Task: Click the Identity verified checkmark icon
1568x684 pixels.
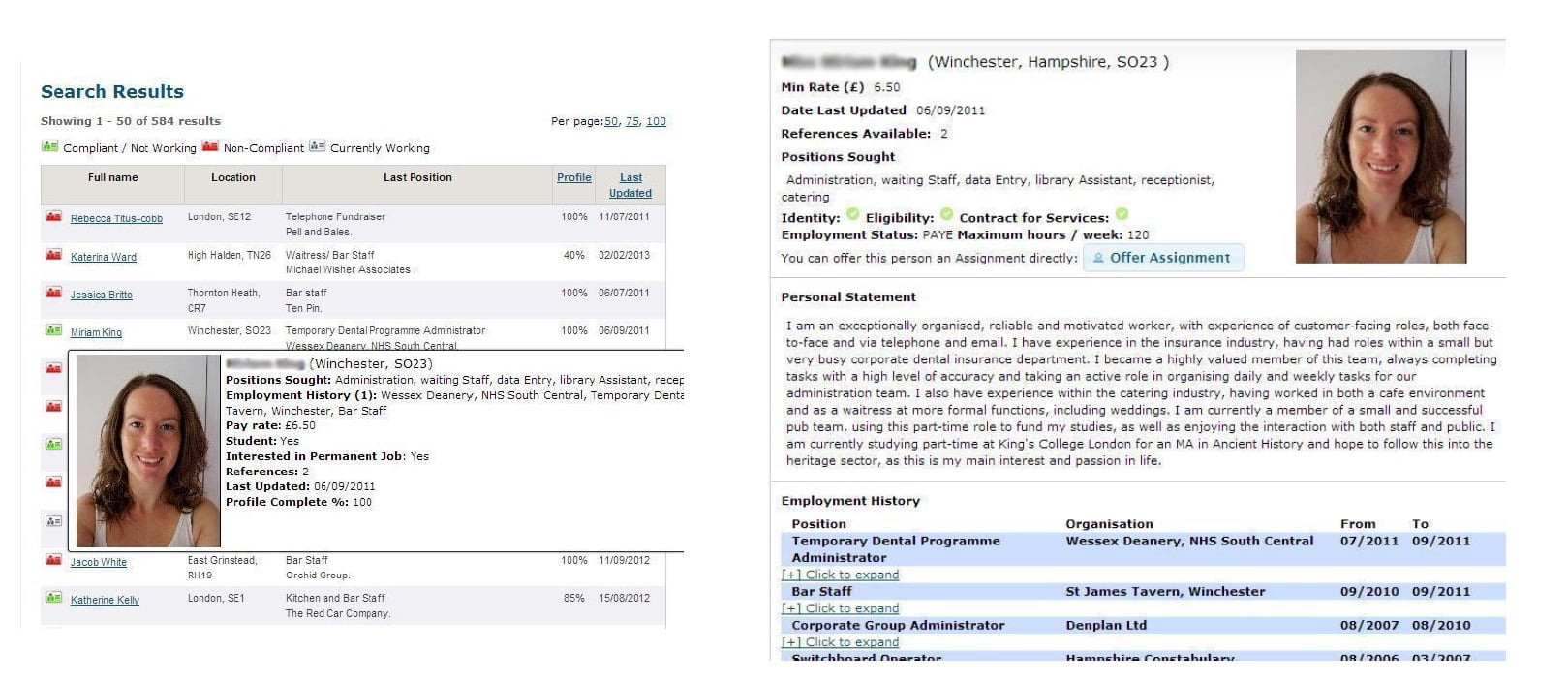Action: (x=852, y=214)
